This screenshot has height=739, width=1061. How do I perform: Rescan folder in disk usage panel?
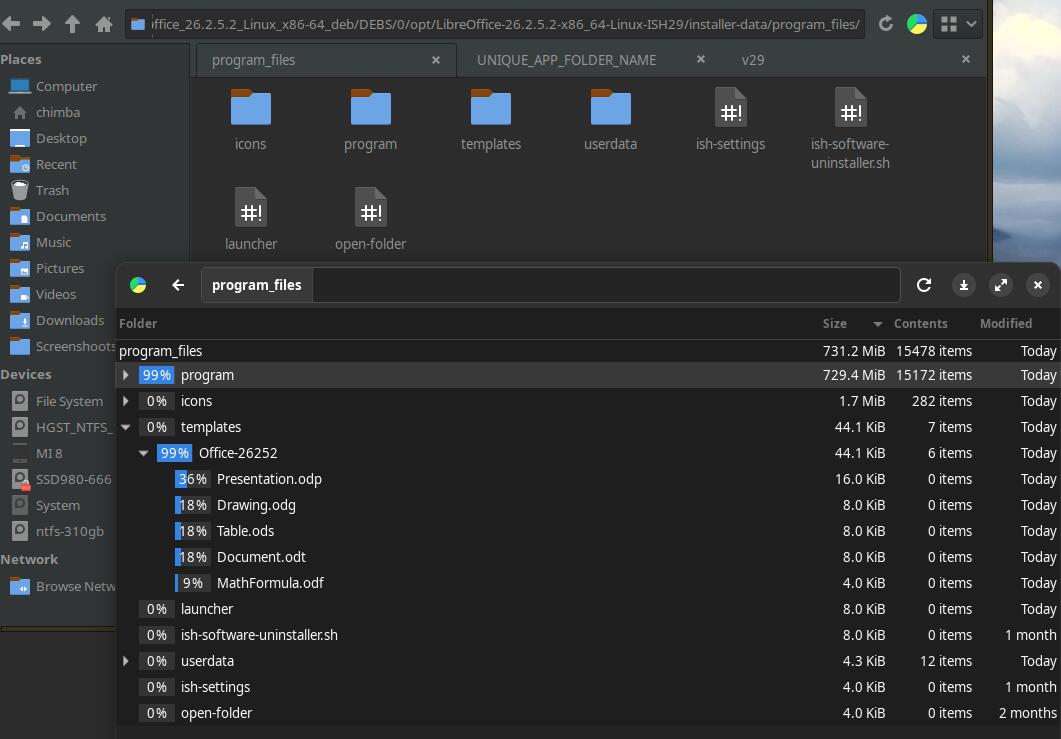[x=924, y=285]
